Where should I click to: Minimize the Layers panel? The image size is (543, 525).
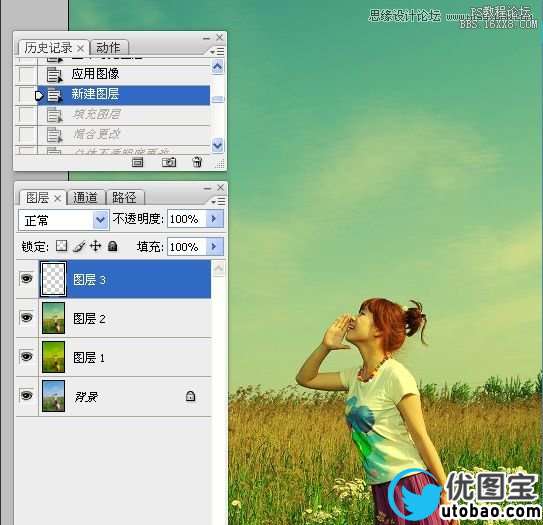pos(207,188)
